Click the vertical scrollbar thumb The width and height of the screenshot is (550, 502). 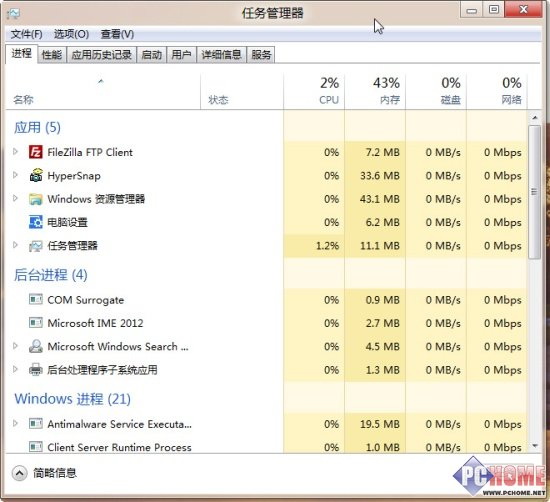click(535, 192)
